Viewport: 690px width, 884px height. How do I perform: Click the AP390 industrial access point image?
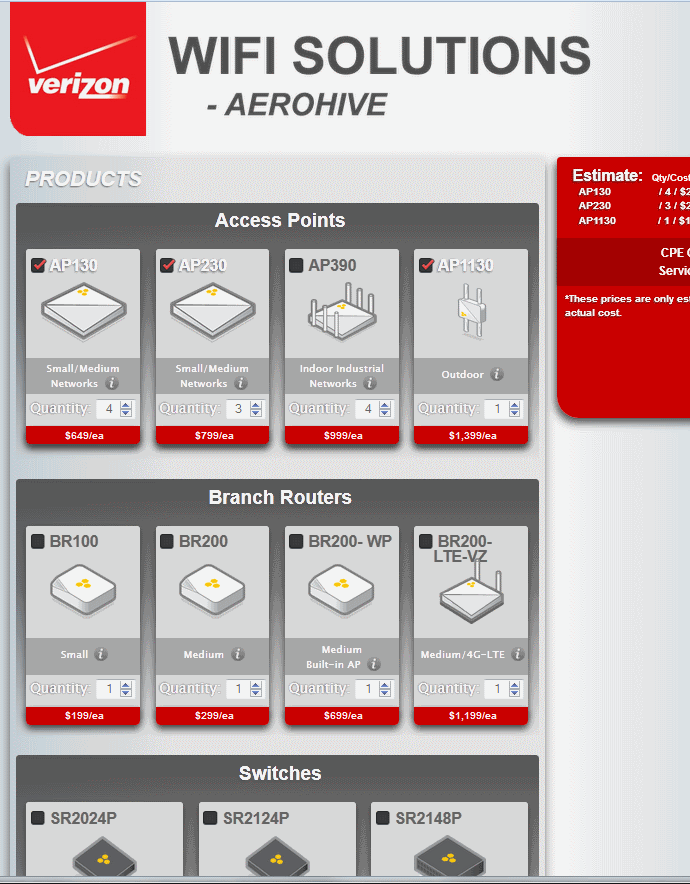coord(342,311)
